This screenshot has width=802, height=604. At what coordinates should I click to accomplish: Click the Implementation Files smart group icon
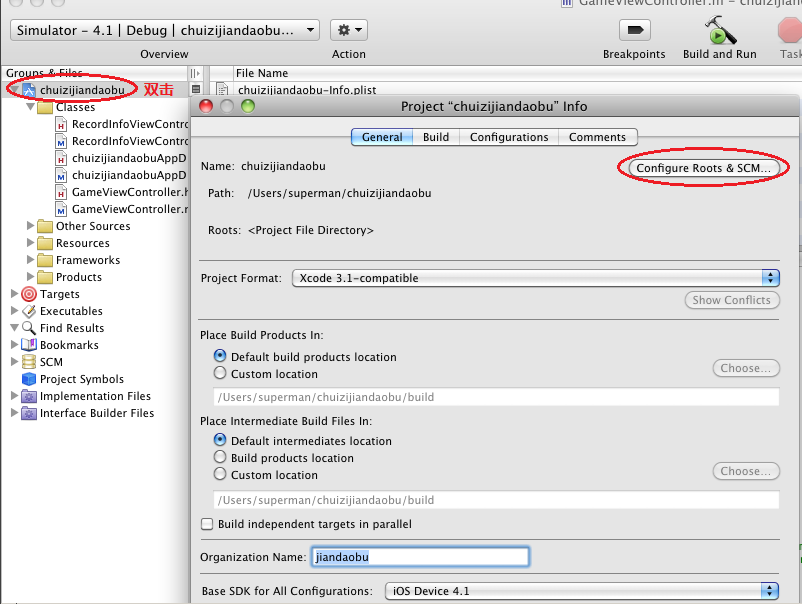(29, 396)
